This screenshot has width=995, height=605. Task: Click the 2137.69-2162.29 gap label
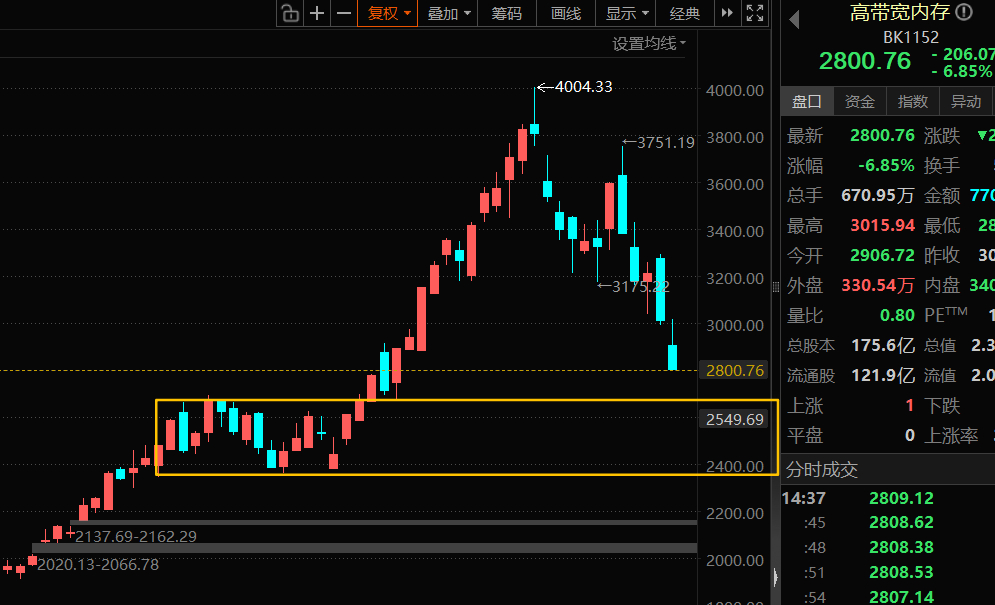click(136, 536)
